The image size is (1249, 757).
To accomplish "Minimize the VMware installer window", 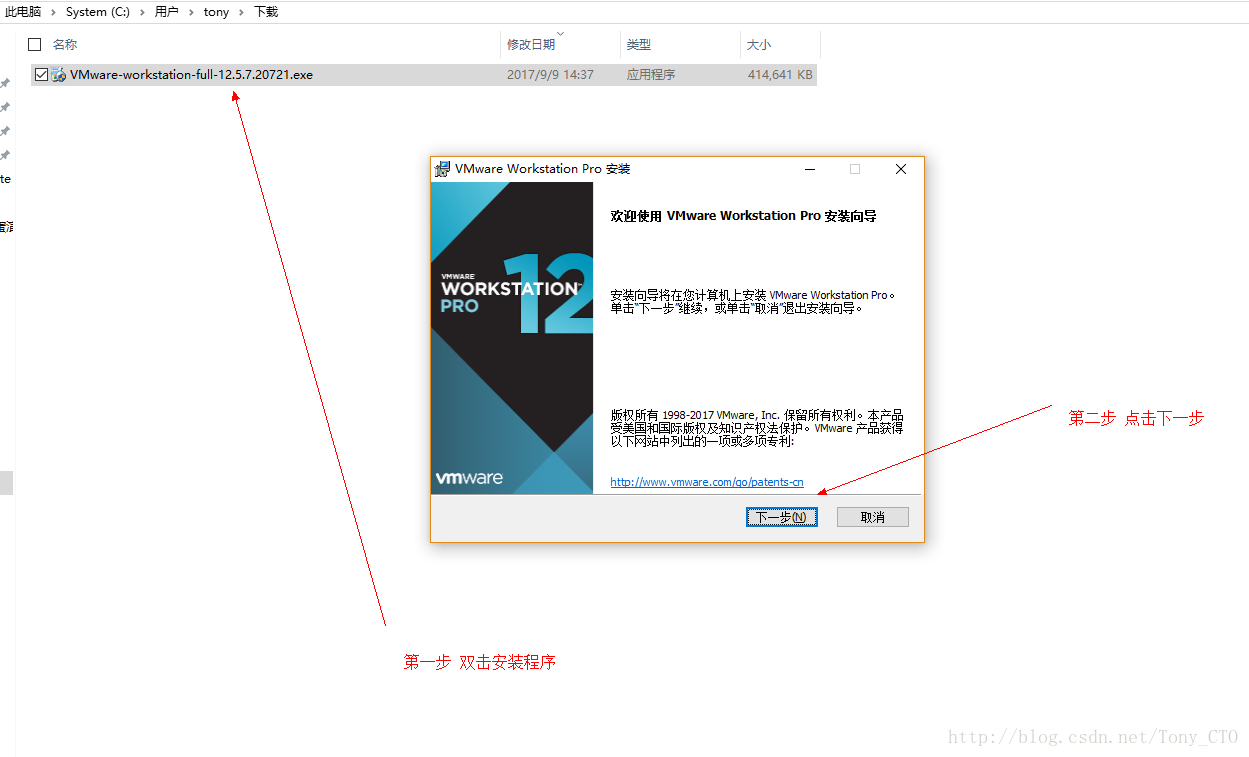I will 809,169.
